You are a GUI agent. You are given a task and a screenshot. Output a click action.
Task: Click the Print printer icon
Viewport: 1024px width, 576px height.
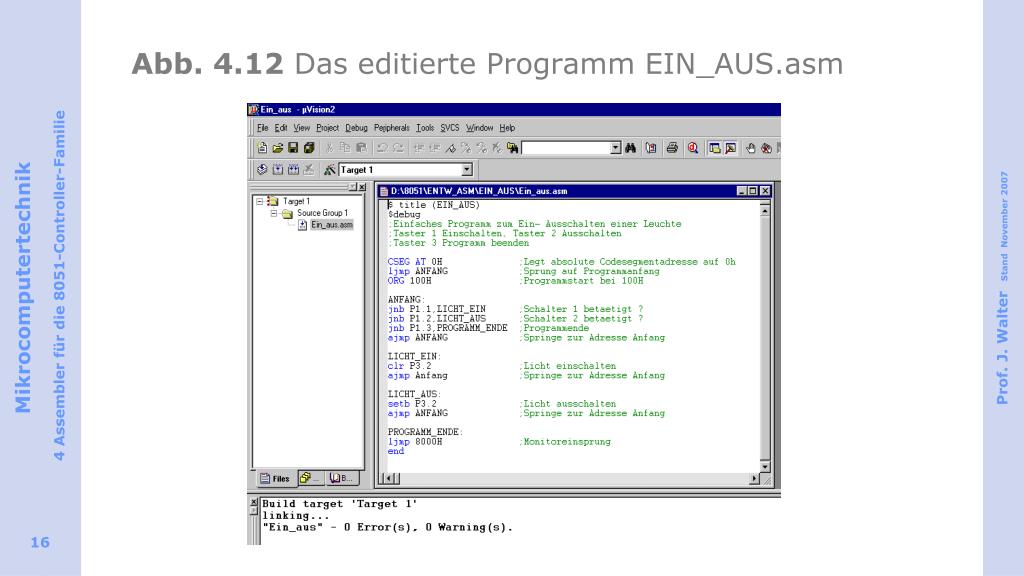click(672, 148)
